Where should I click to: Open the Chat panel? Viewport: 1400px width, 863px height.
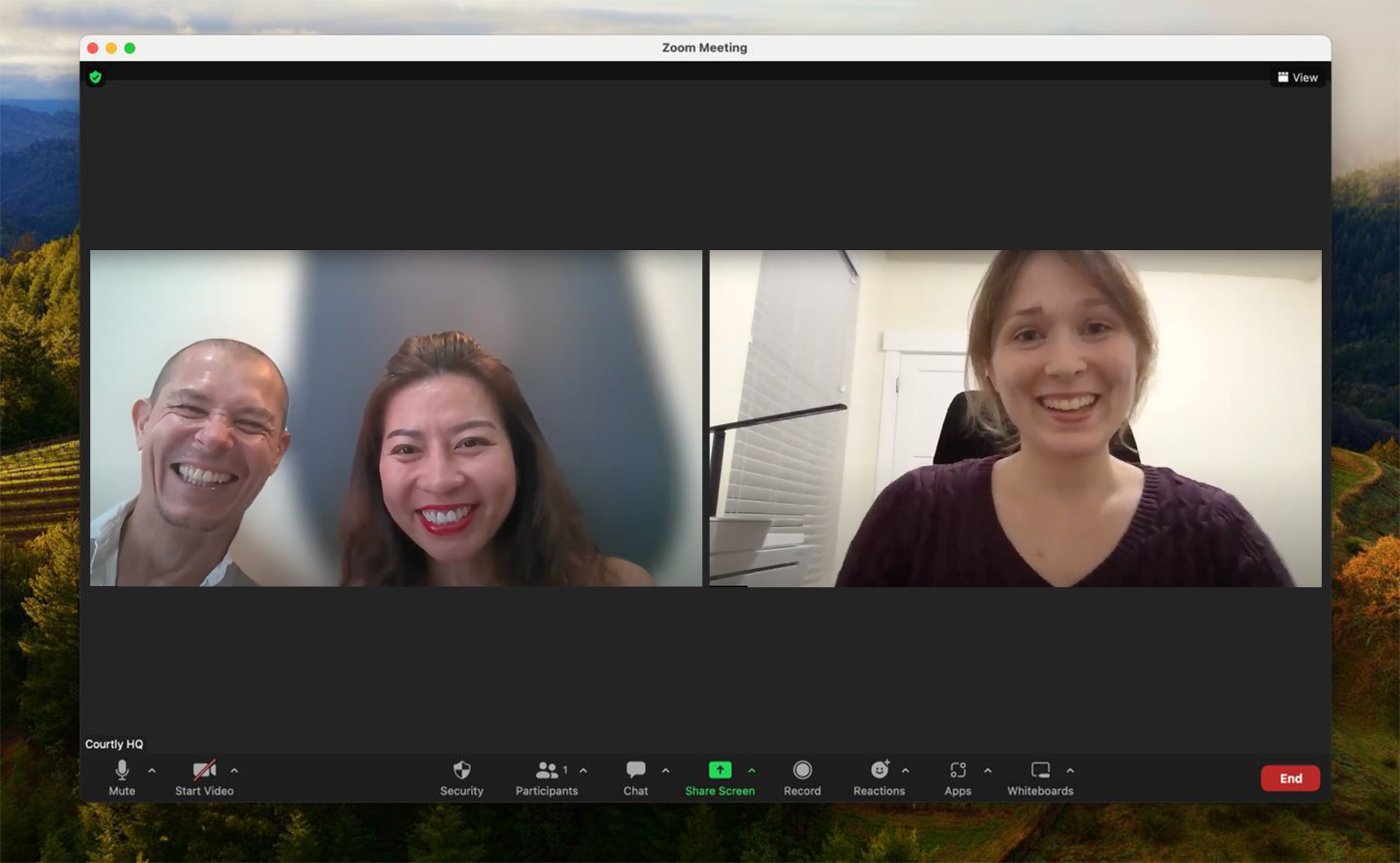(x=635, y=777)
